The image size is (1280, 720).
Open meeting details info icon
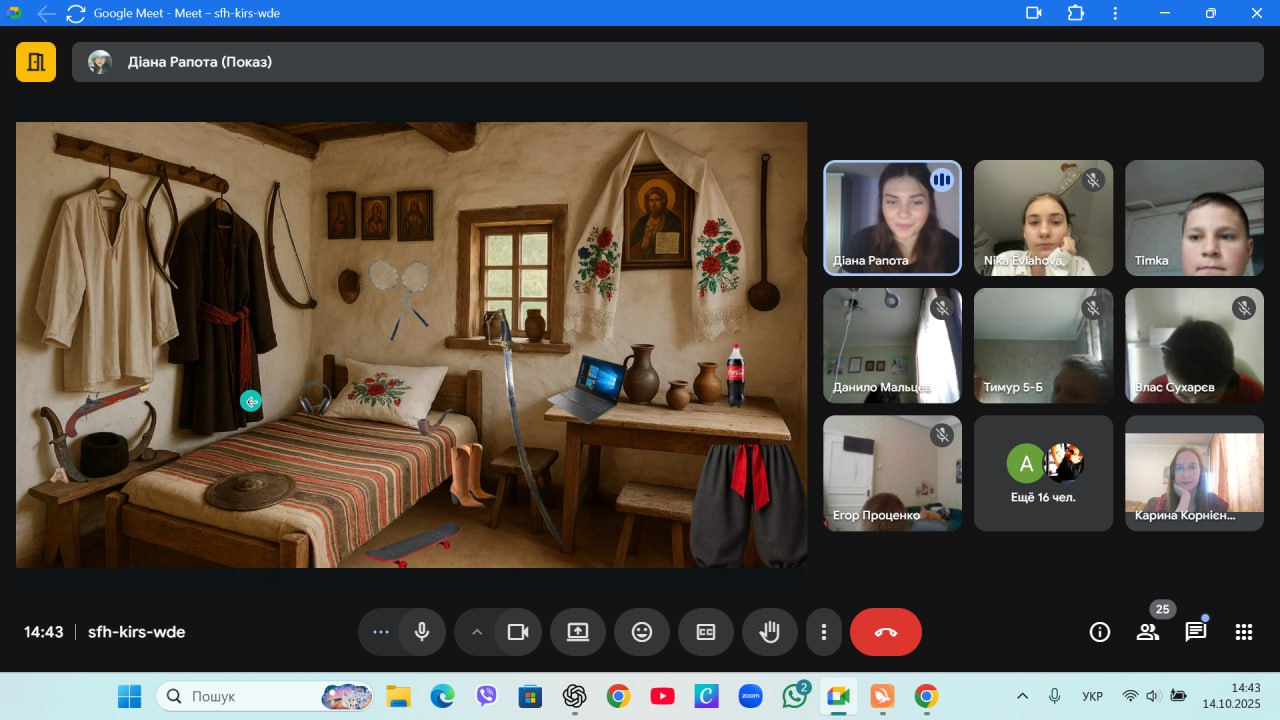click(x=1099, y=632)
